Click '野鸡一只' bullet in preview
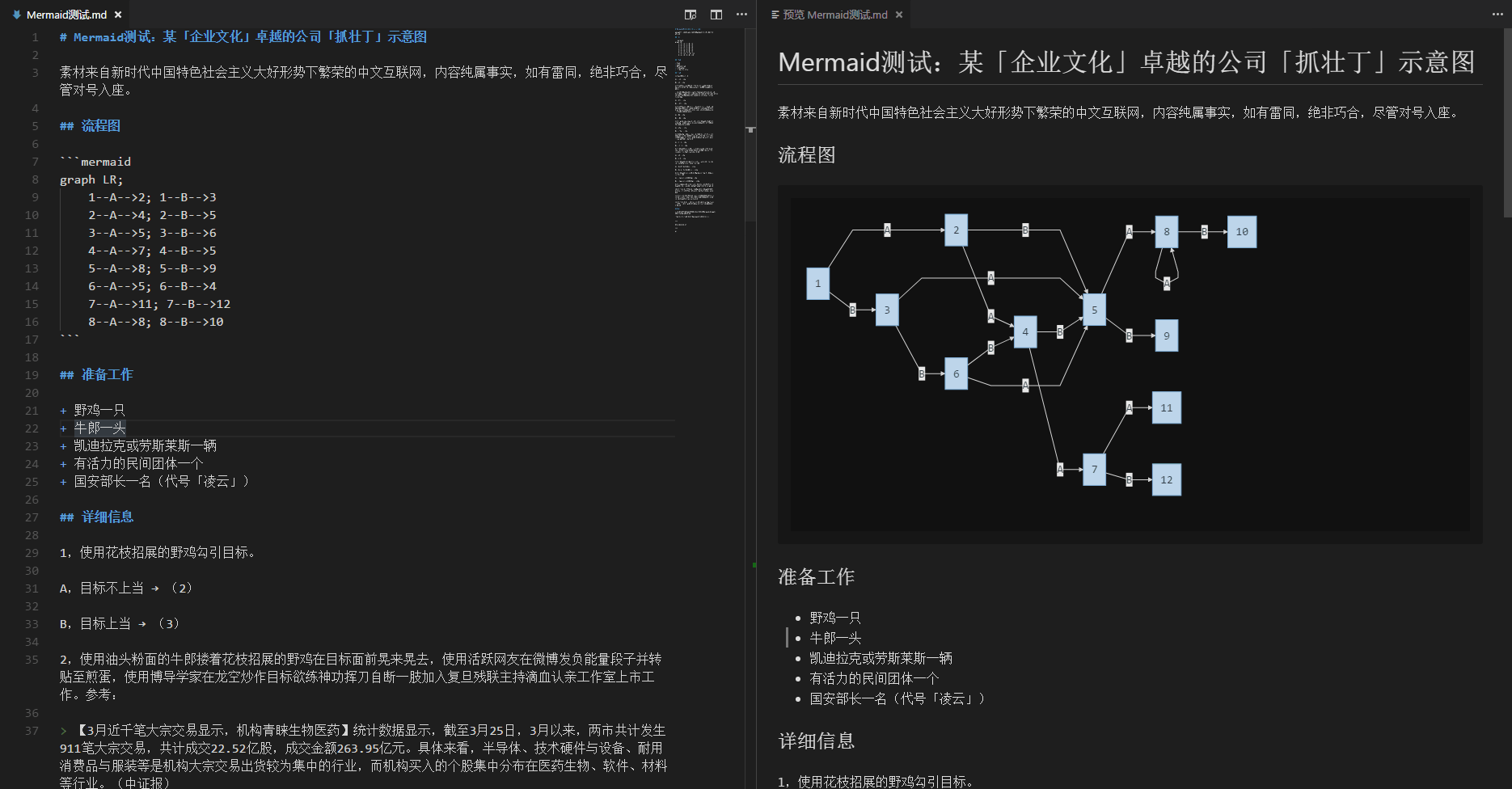The width and height of the screenshot is (1512, 789). [x=835, y=618]
